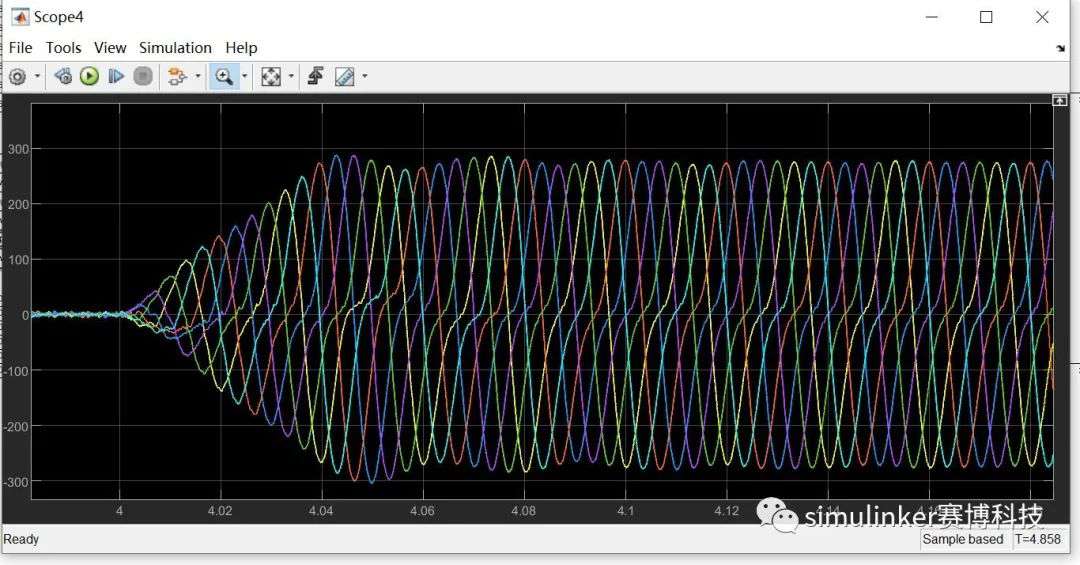The image size is (1080, 565).
Task: Select the Zoom magnifier tool
Action: [224, 76]
